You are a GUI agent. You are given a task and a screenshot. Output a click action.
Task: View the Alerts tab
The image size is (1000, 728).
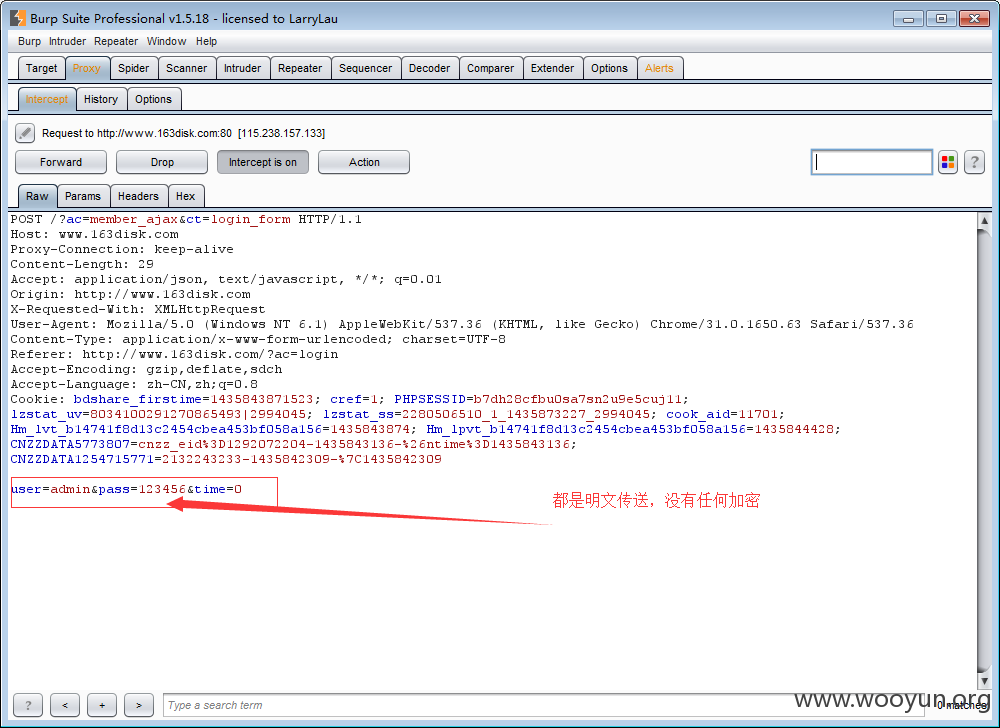tap(659, 68)
